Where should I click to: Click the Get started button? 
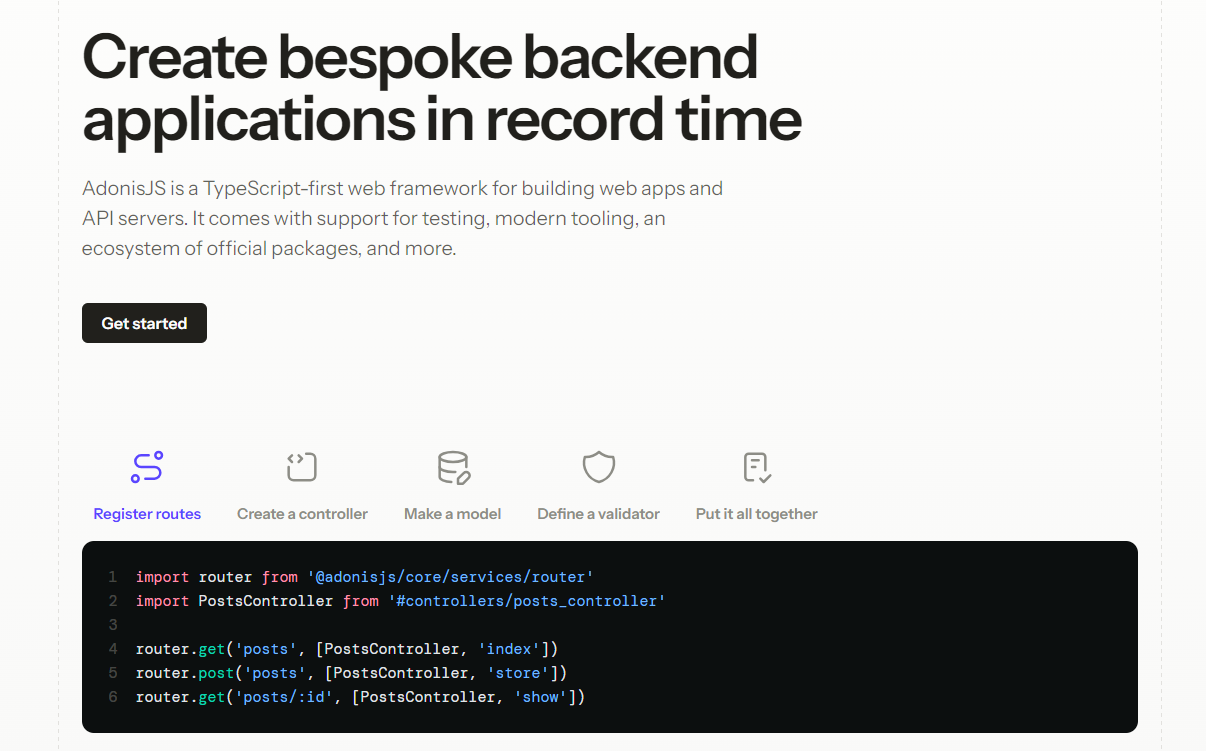point(144,323)
